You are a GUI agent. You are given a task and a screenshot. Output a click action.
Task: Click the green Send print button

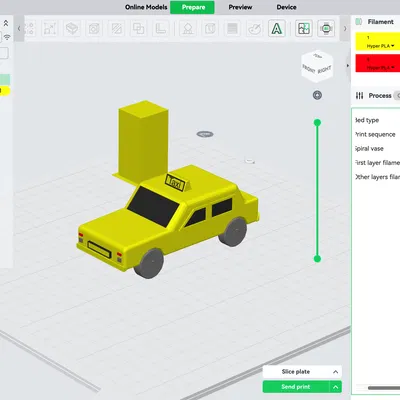[x=296, y=387]
